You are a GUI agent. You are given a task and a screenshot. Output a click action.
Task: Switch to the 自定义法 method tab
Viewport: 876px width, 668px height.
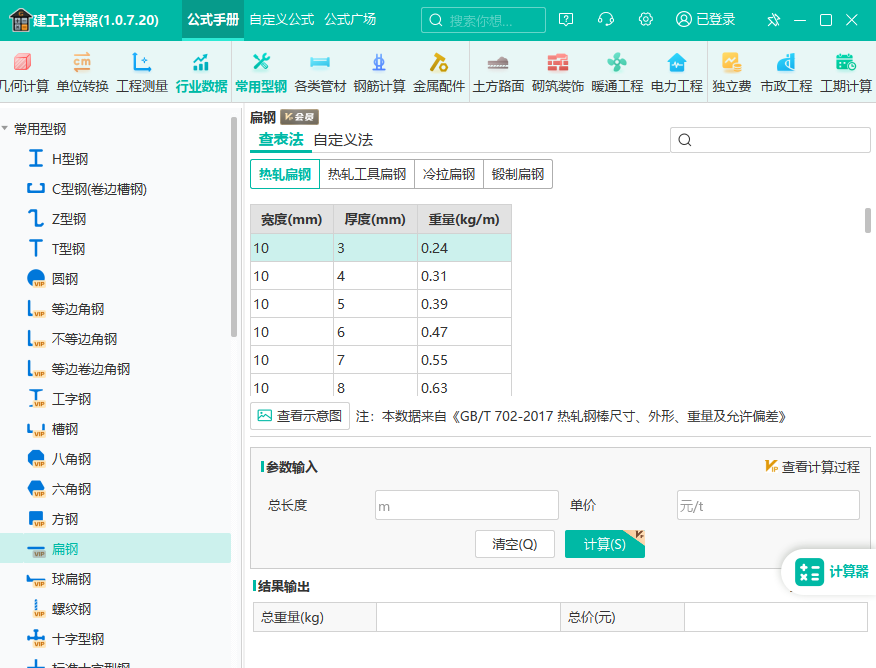pyautogui.click(x=343, y=140)
